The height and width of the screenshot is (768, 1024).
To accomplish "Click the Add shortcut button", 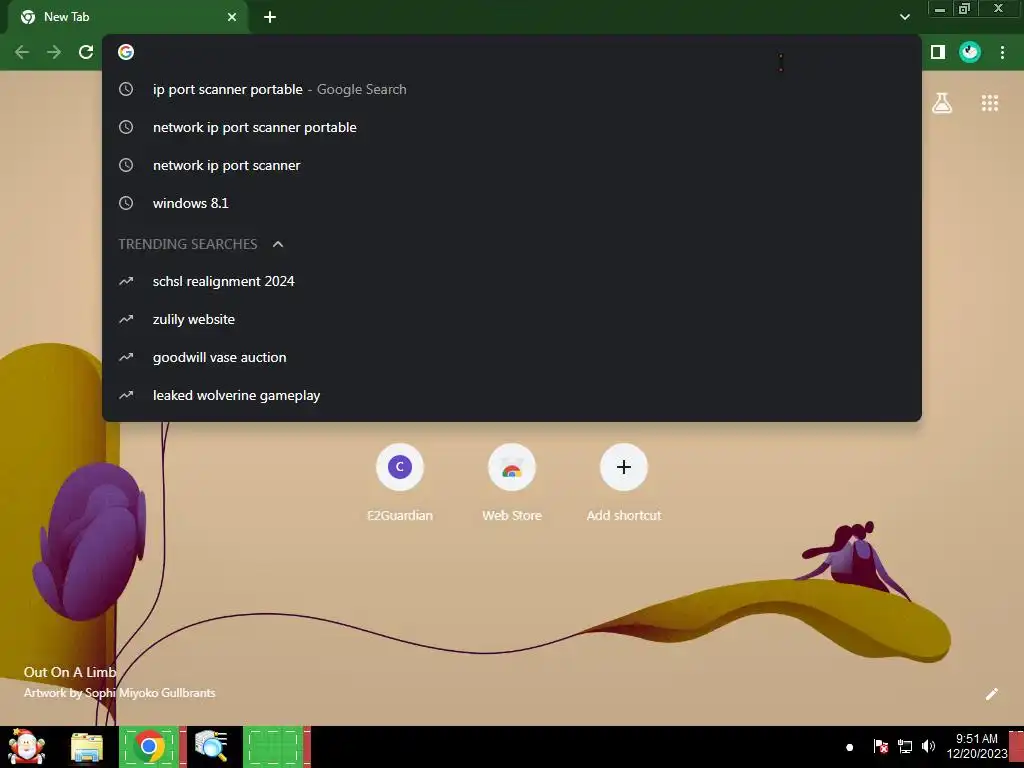I will [x=624, y=483].
